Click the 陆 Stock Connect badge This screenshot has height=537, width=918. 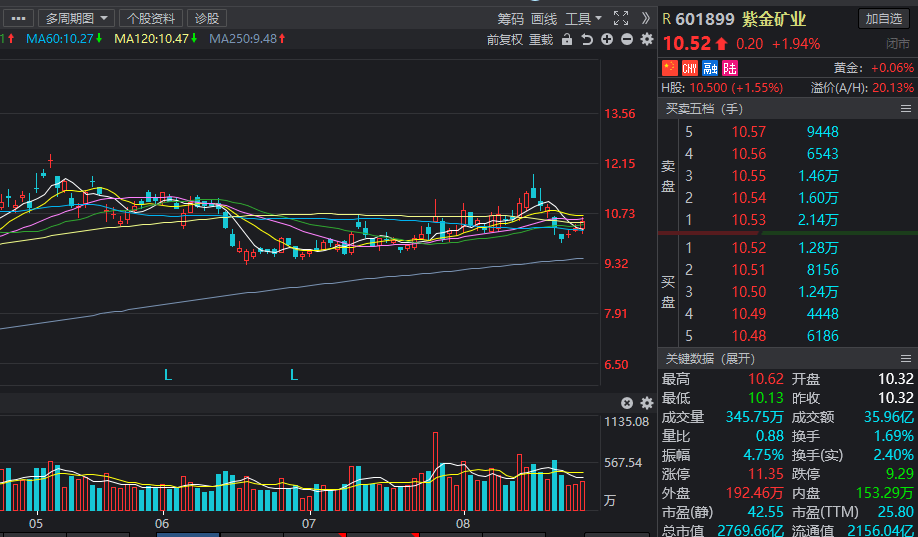(730, 68)
